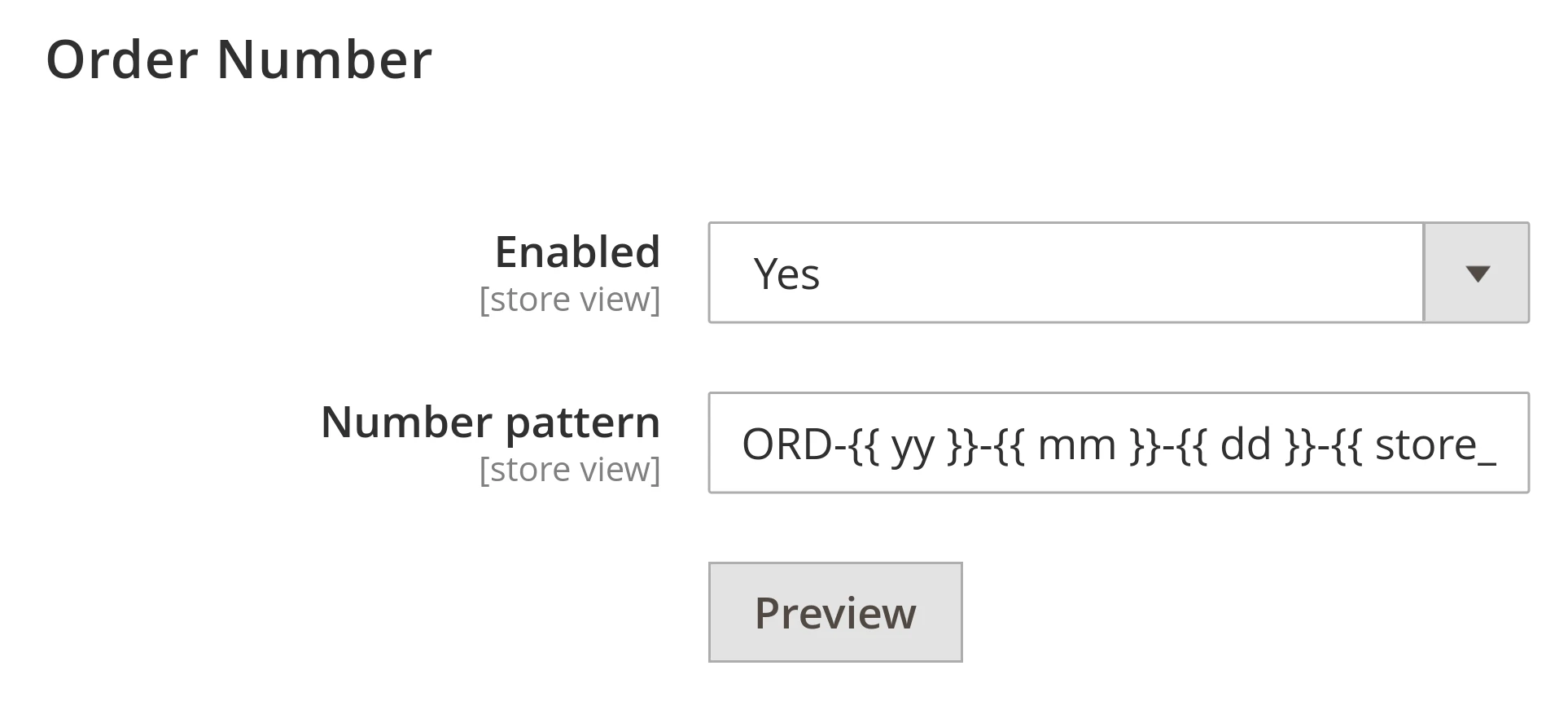
Task: Click the Yes text in the select box
Action: [786, 274]
